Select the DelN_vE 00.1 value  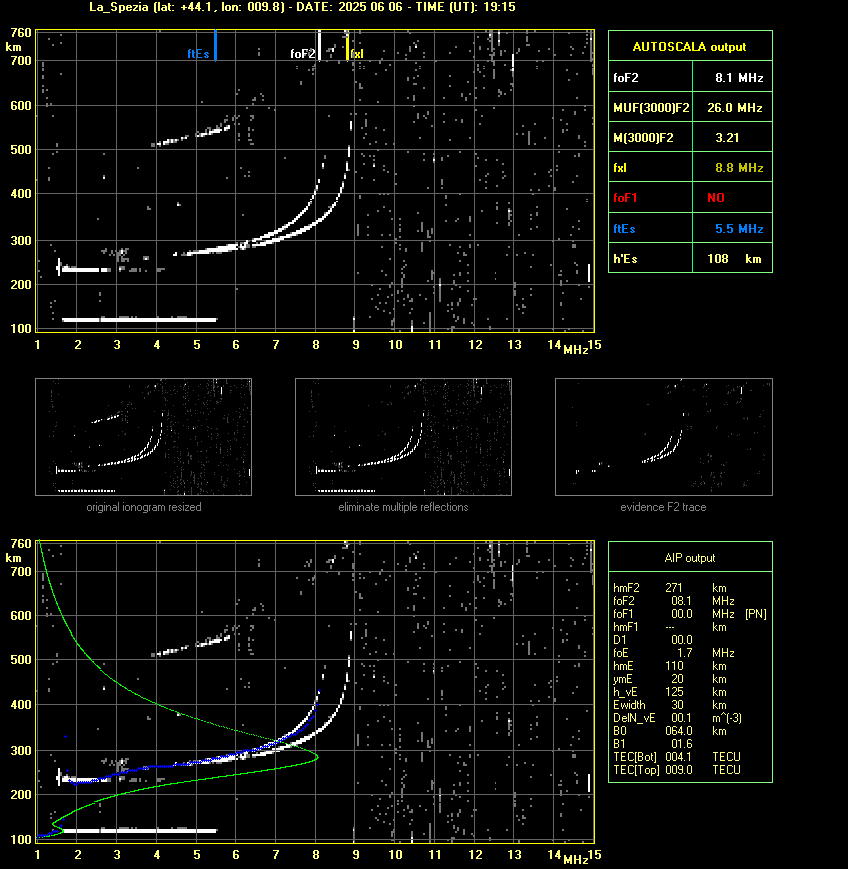click(682, 718)
